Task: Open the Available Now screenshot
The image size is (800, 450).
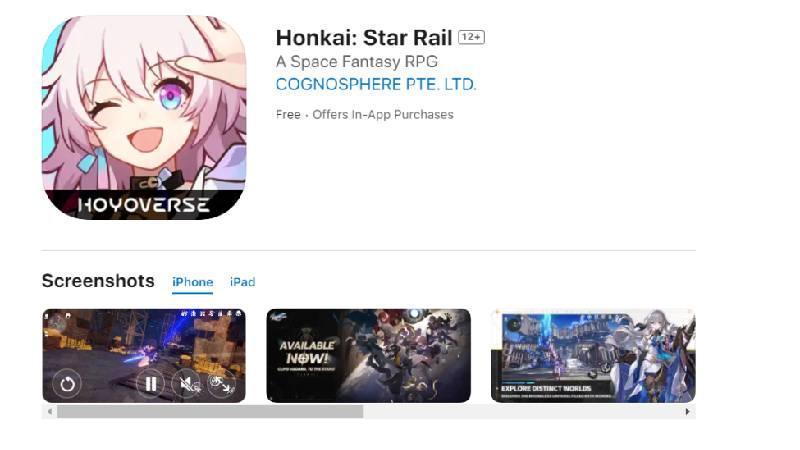Action: tap(368, 356)
